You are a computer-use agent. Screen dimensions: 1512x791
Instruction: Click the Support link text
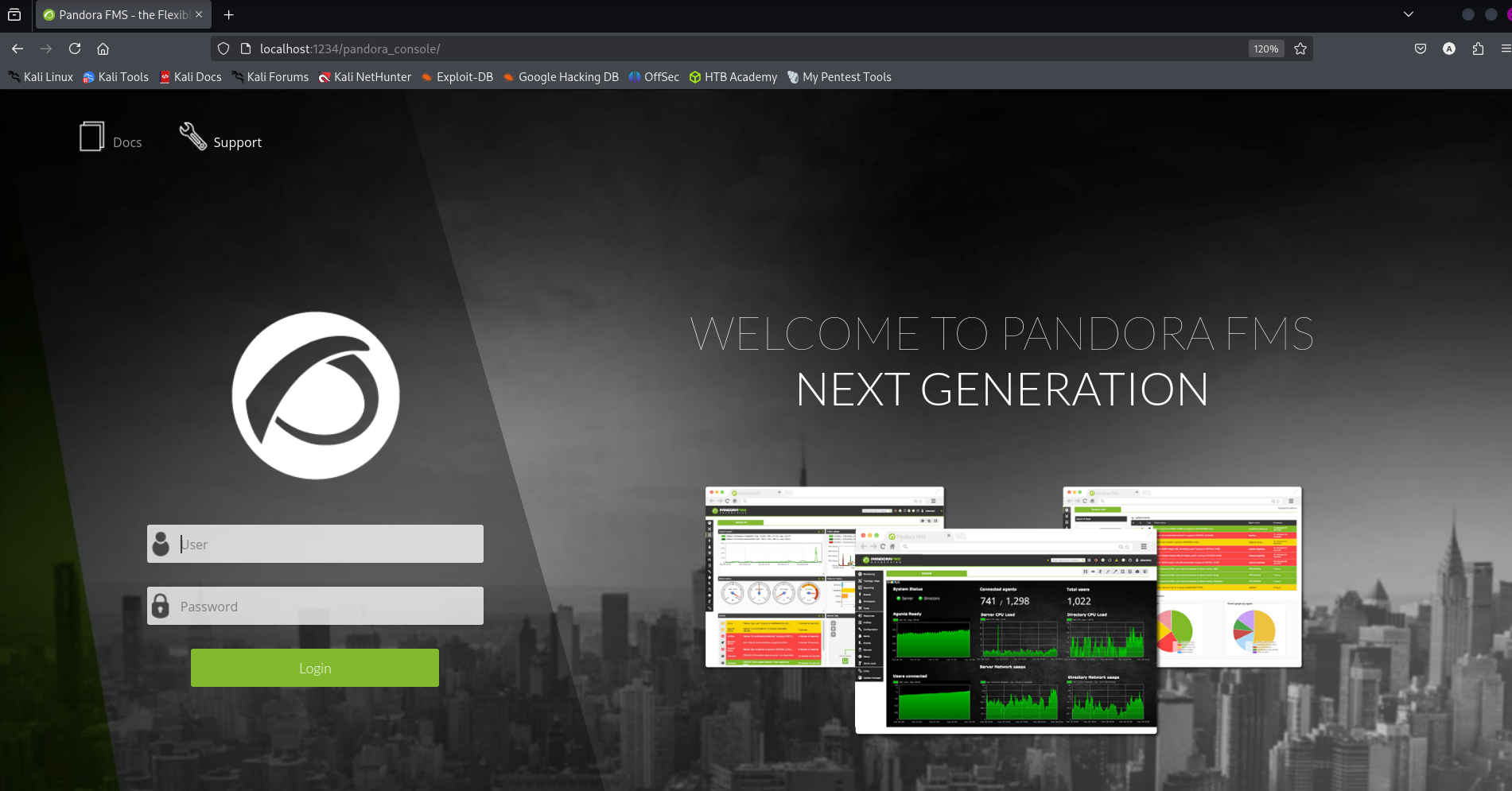tap(237, 142)
